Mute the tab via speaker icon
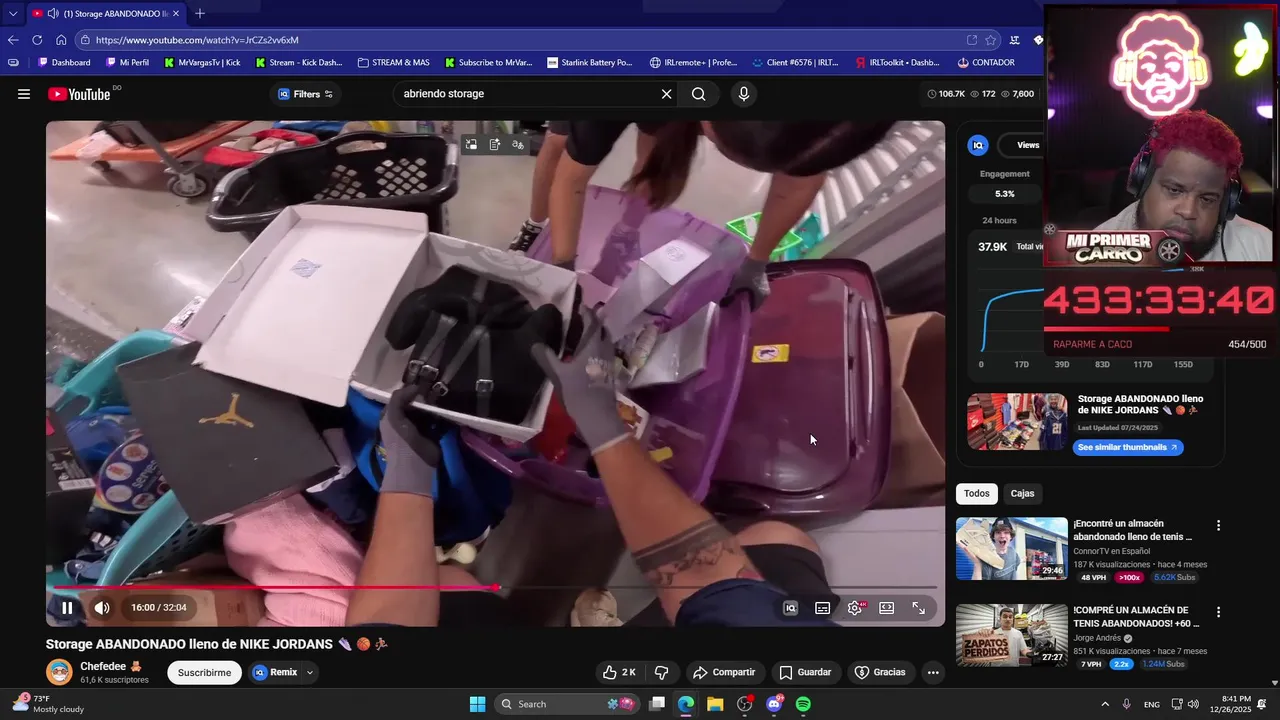Viewport: 1280px width, 720px height. pyautogui.click(x=53, y=13)
